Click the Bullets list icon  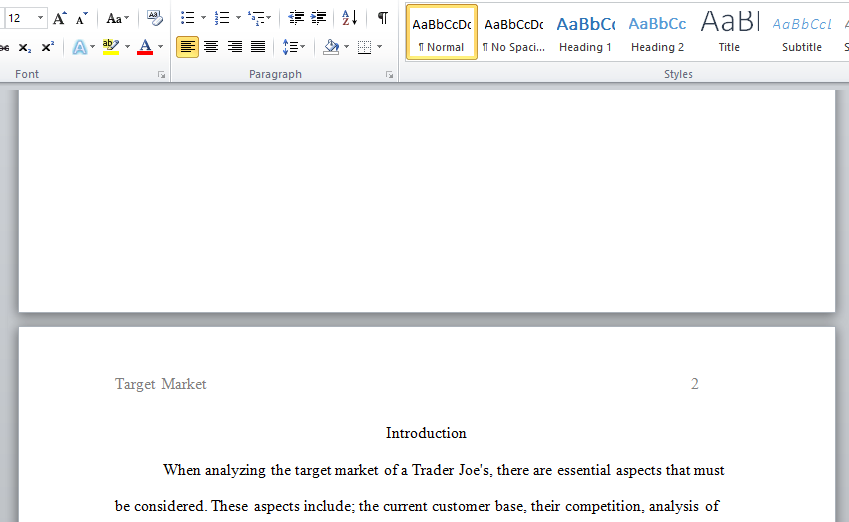188,18
